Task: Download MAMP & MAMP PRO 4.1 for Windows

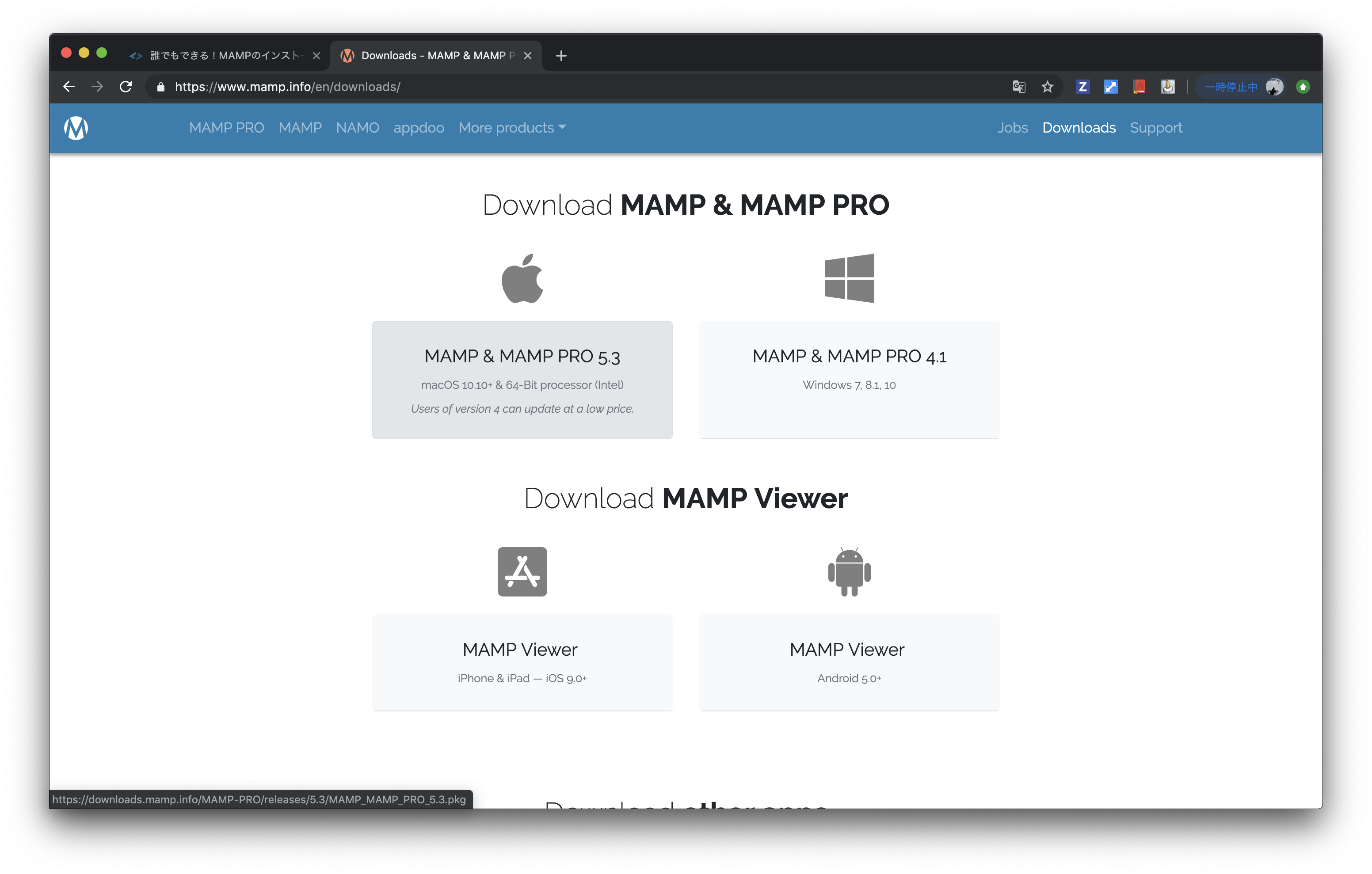Action: [x=849, y=380]
